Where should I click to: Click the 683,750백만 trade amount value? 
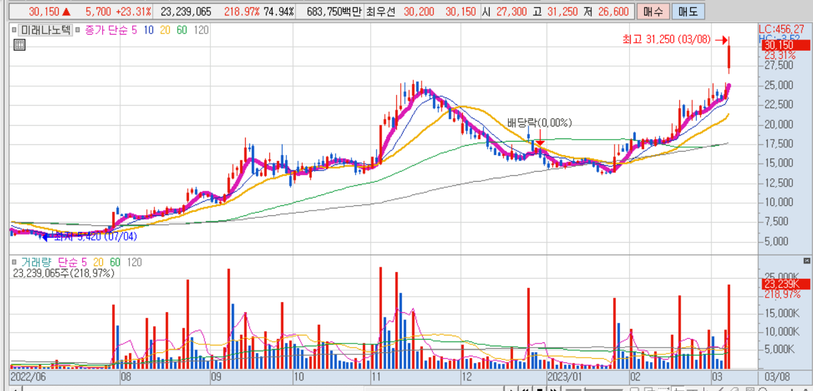(333, 11)
